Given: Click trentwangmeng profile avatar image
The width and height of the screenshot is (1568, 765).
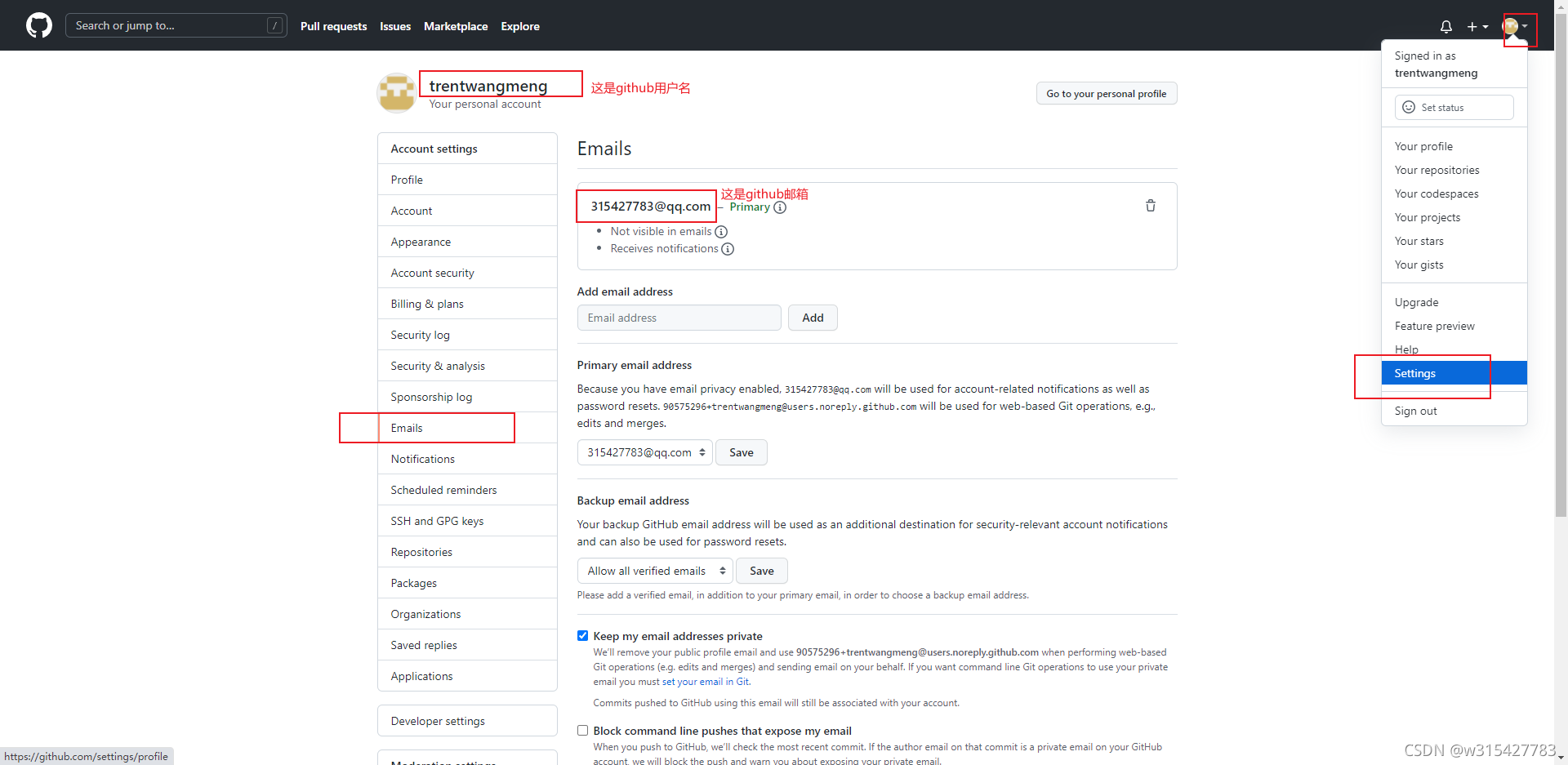Looking at the screenshot, I should (x=397, y=92).
